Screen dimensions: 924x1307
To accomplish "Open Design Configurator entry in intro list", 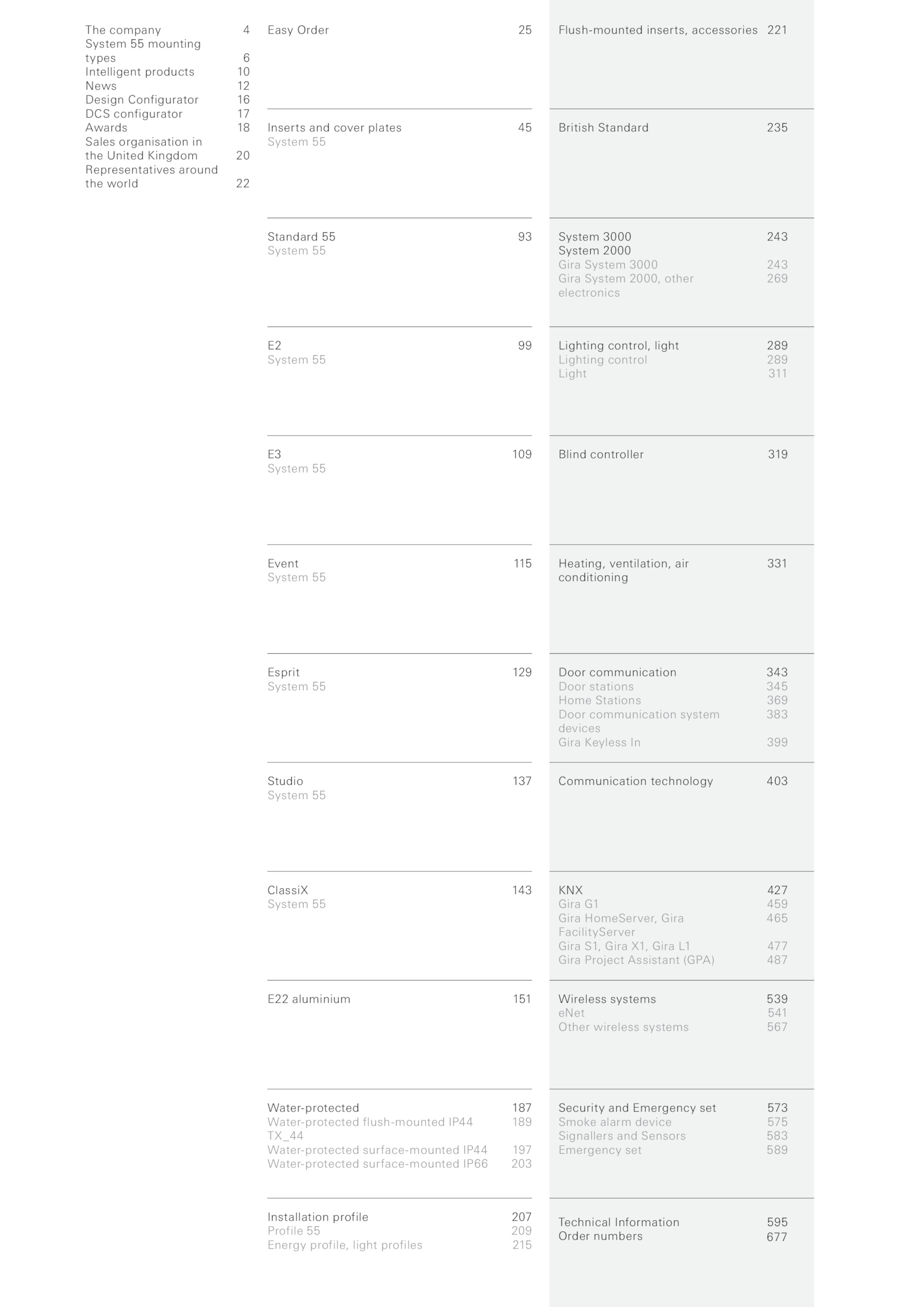I will 142,100.
